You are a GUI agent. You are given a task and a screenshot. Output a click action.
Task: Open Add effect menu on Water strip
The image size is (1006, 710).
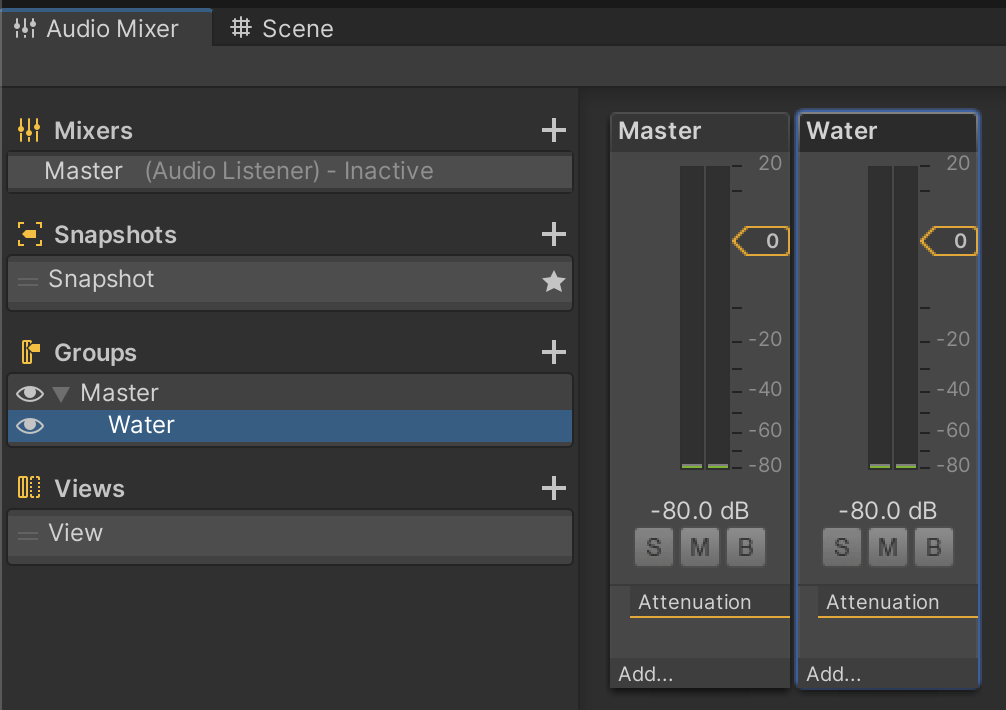[834, 674]
